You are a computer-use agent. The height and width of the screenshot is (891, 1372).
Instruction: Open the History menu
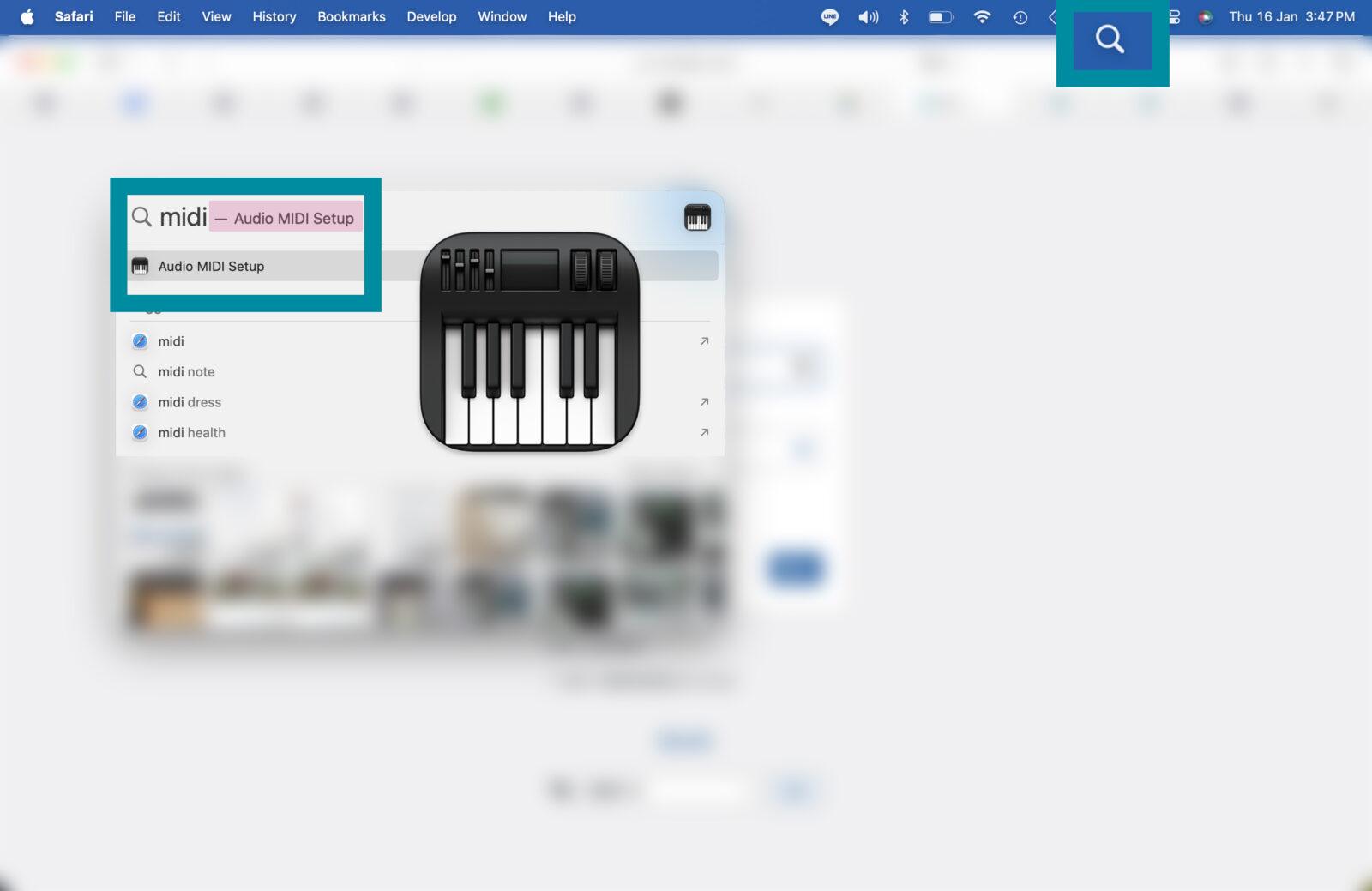274,17
